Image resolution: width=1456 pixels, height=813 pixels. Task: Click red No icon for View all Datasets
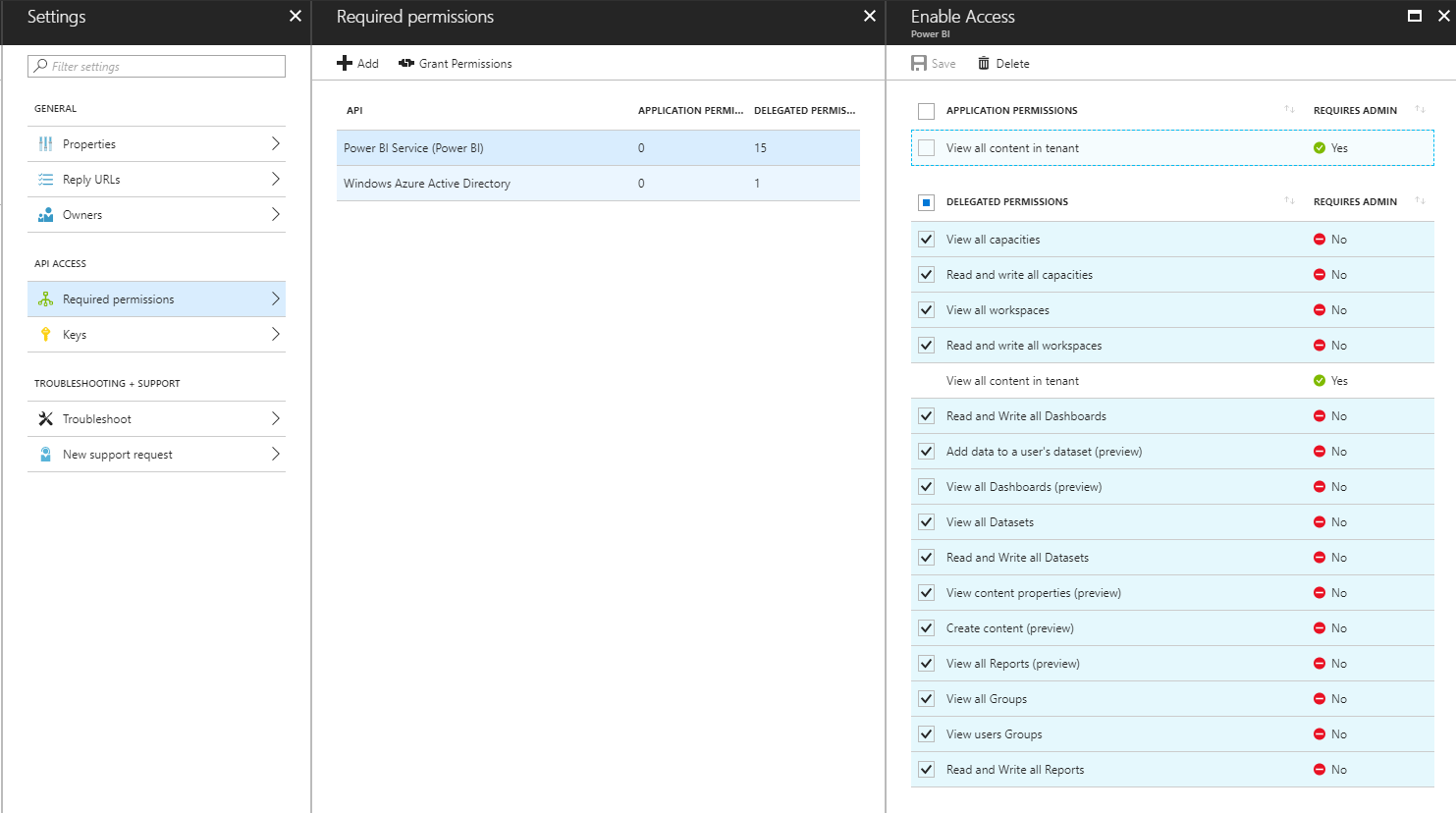(1320, 522)
